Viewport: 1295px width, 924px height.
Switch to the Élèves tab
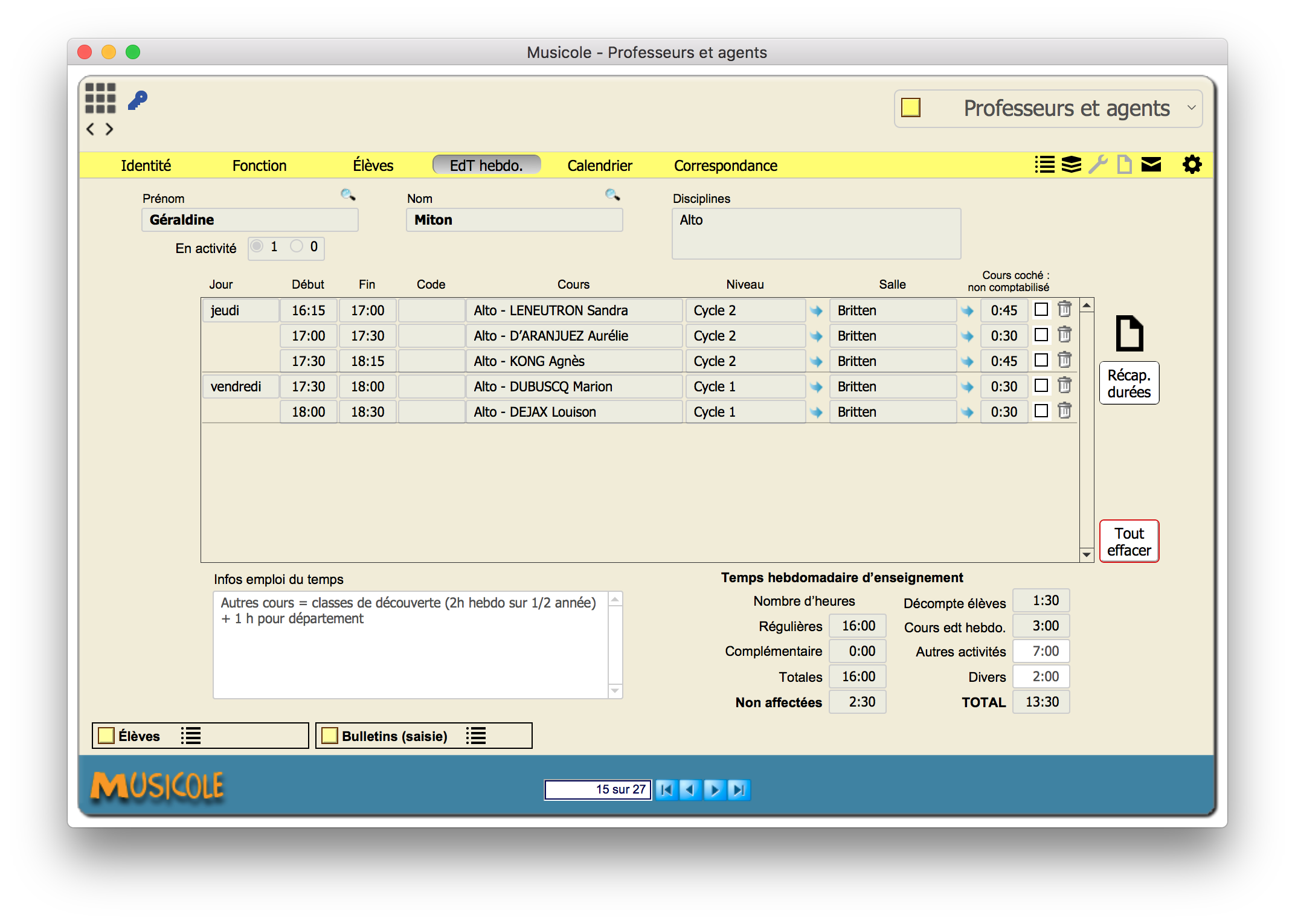click(373, 165)
